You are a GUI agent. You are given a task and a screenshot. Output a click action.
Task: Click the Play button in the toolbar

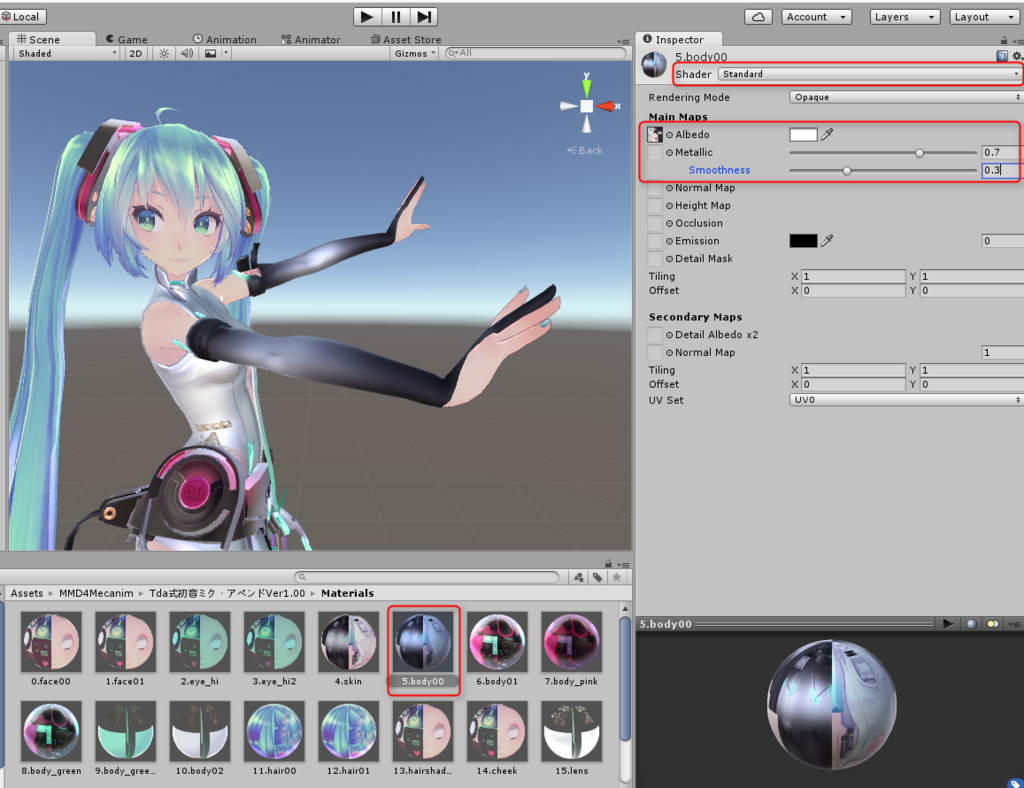click(x=367, y=17)
